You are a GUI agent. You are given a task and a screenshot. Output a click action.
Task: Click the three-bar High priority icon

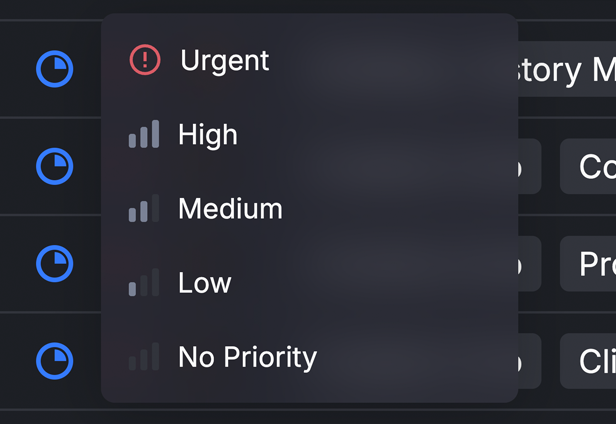[x=144, y=134]
